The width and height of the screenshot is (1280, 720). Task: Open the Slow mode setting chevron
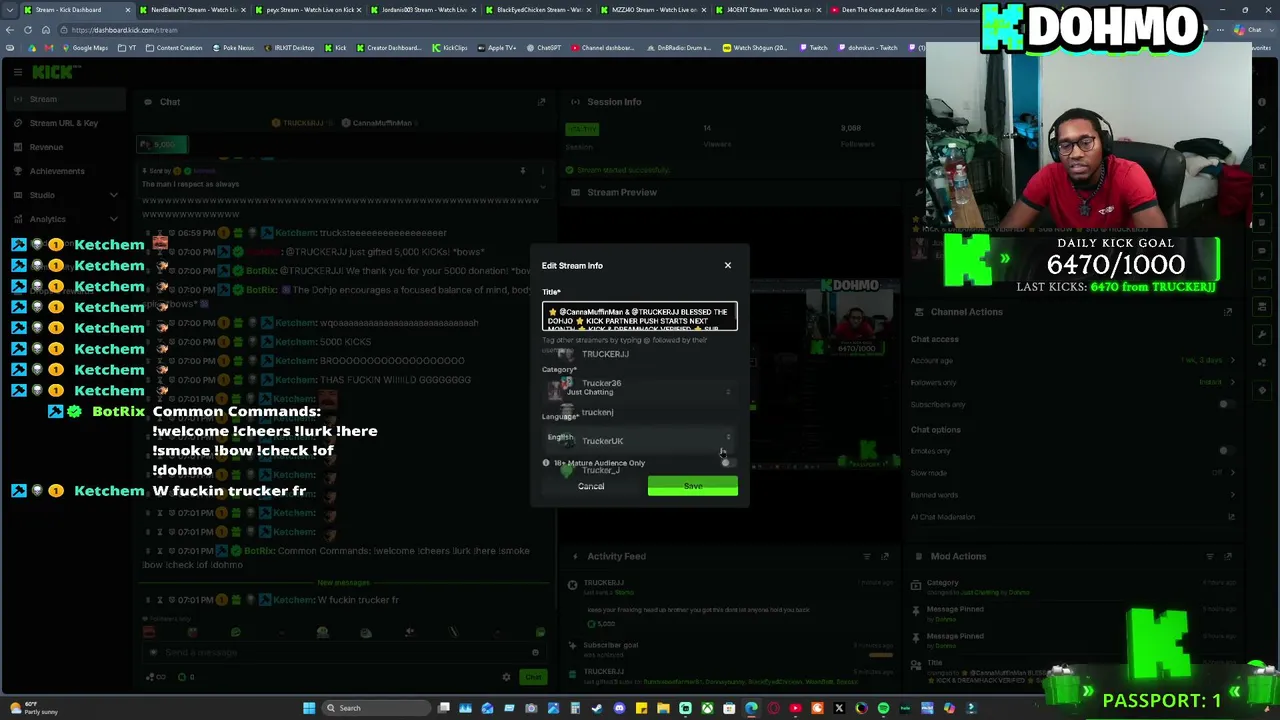(x=1232, y=473)
